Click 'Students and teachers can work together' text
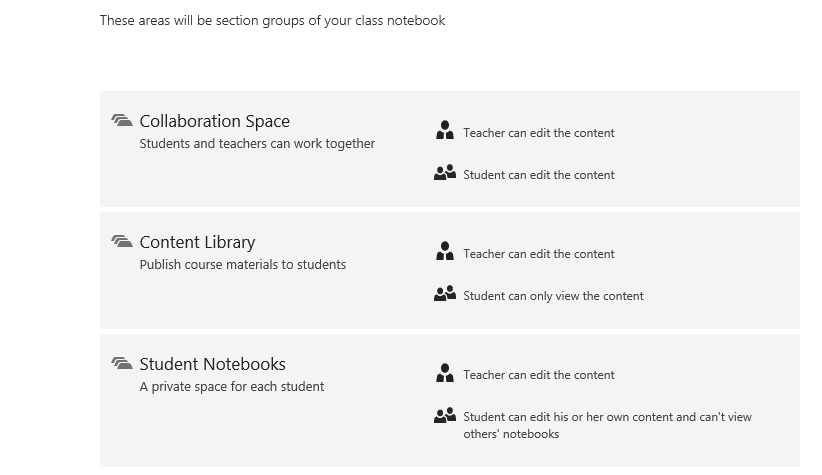Viewport: 822px width, 475px height. 257,144
